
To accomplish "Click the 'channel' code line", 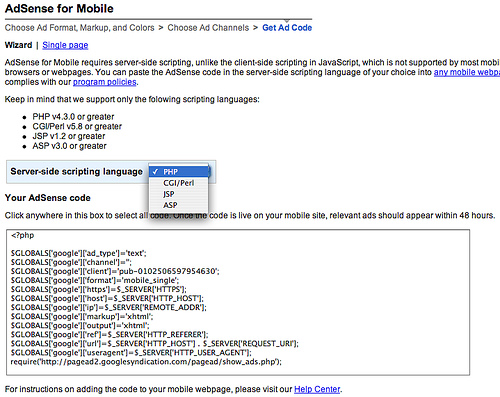I will coord(71,262).
